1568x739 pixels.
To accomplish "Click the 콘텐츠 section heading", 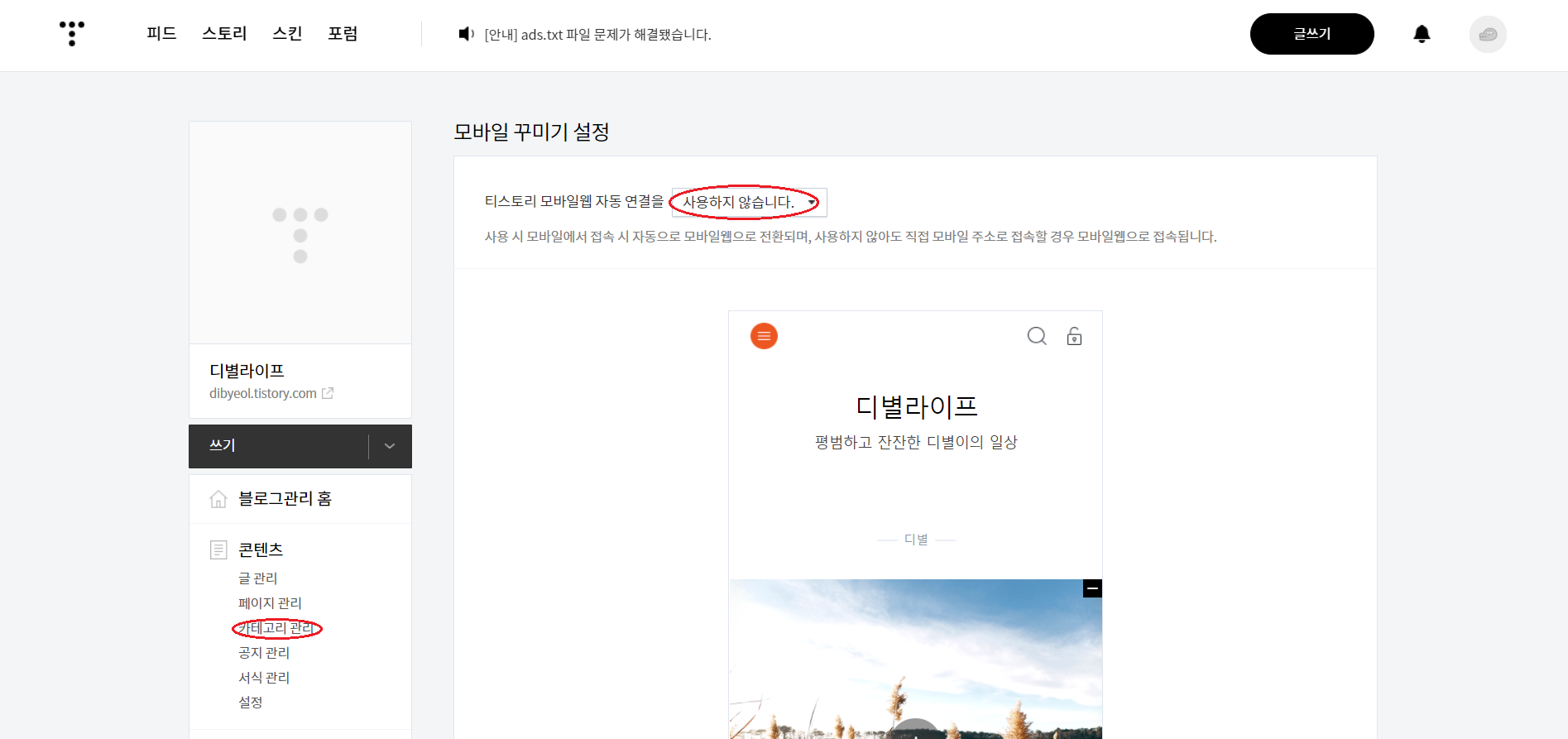I will coord(261,549).
